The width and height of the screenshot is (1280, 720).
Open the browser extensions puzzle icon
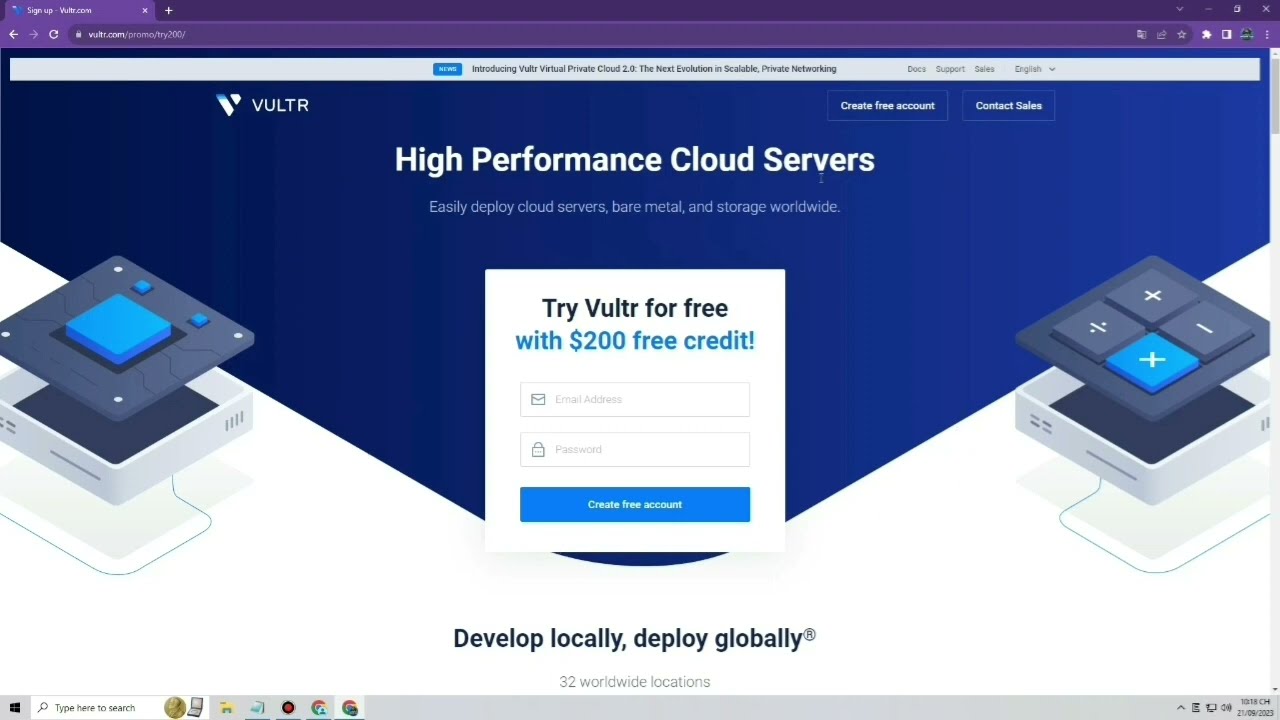[x=1207, y=34]
